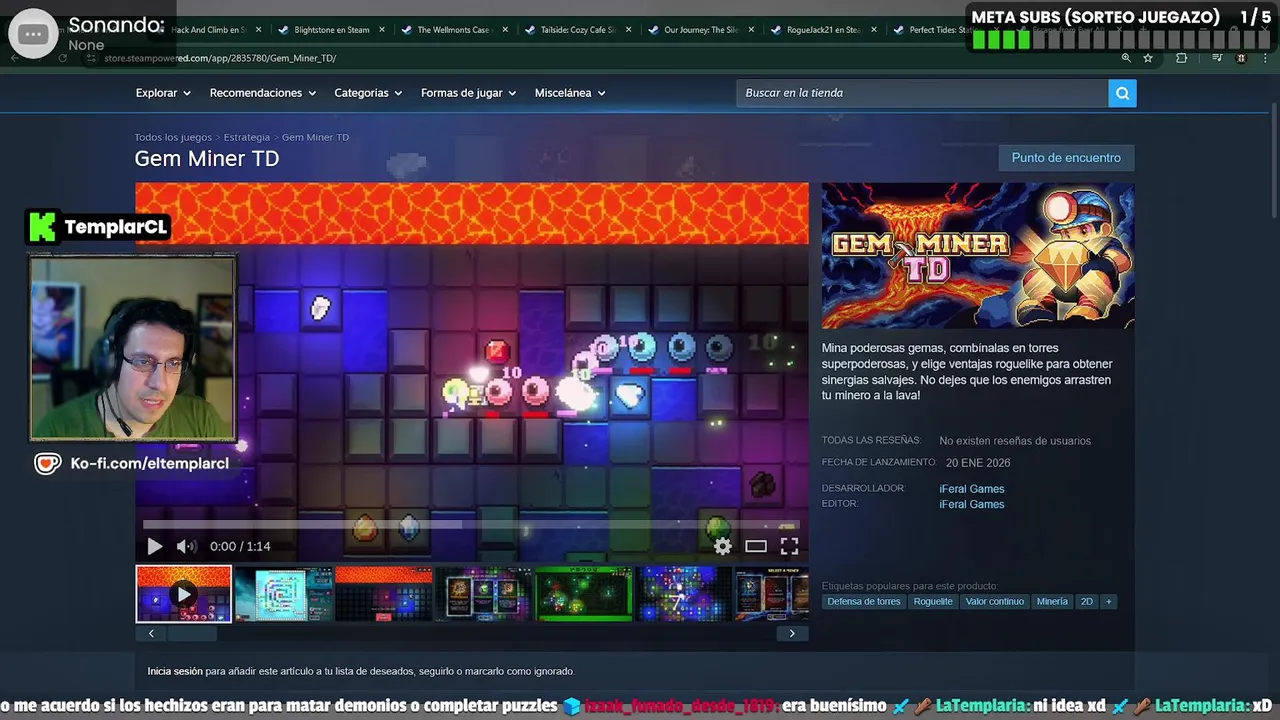
Task: Switch to 'Our Journey: The Sile' tab
Action: (700, 30)
